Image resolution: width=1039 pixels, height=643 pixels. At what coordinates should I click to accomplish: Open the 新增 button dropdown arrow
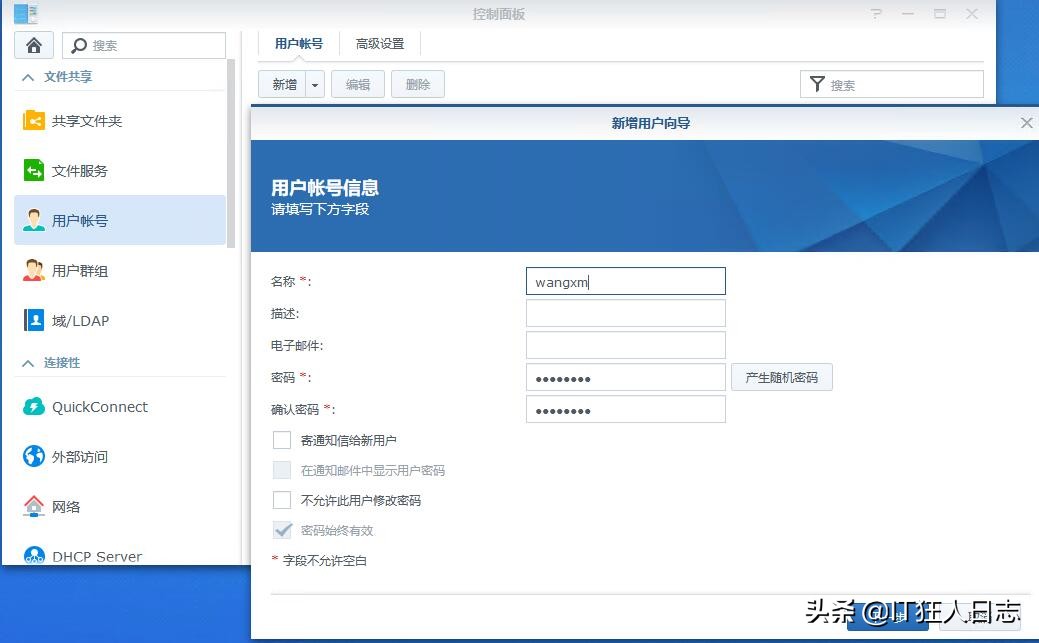[315, 84]
